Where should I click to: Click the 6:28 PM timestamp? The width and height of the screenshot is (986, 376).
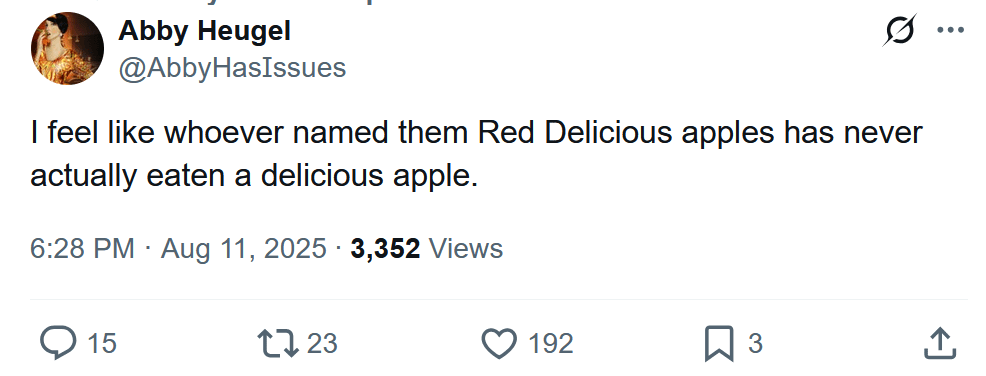[82, 248]
